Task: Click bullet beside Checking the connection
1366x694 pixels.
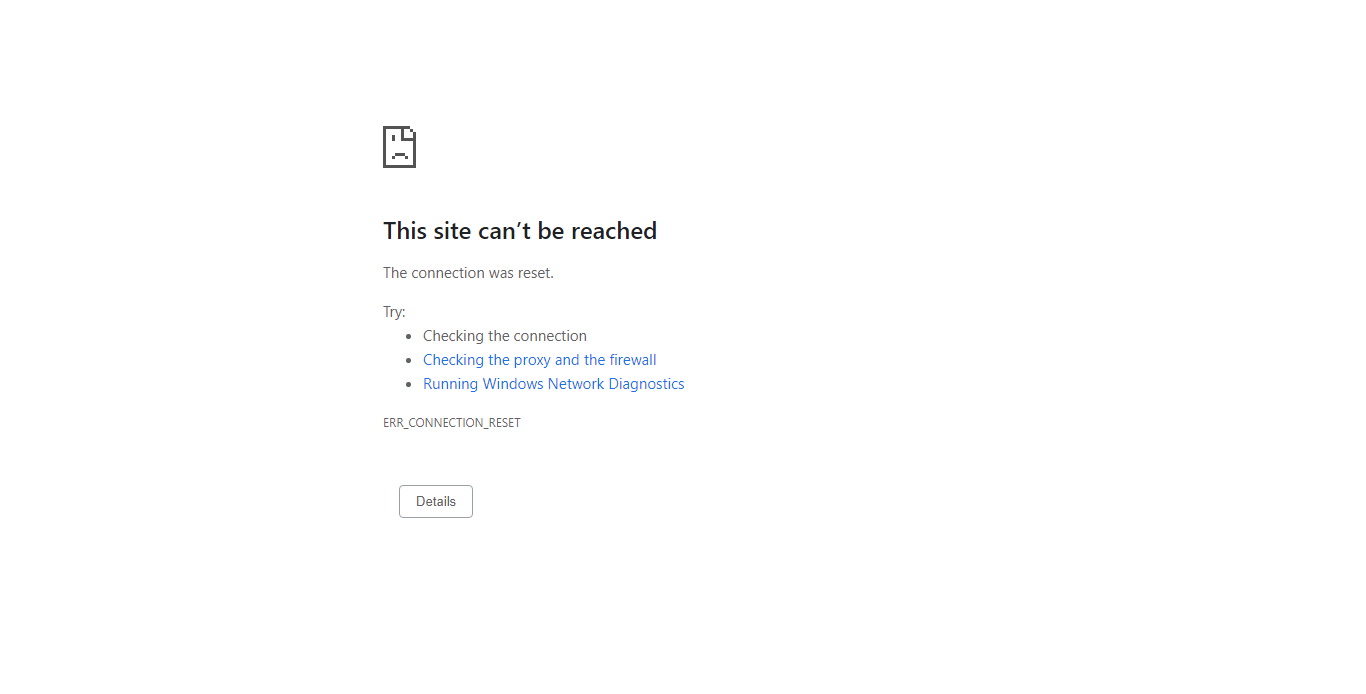Action: tap(409, 337)
